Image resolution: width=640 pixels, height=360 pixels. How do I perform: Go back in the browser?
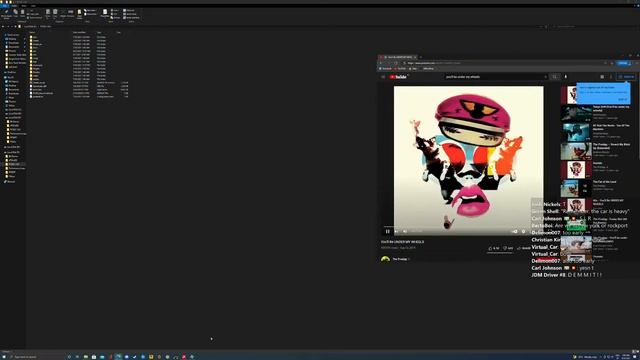pyautogui.click(x=381, y=63)
